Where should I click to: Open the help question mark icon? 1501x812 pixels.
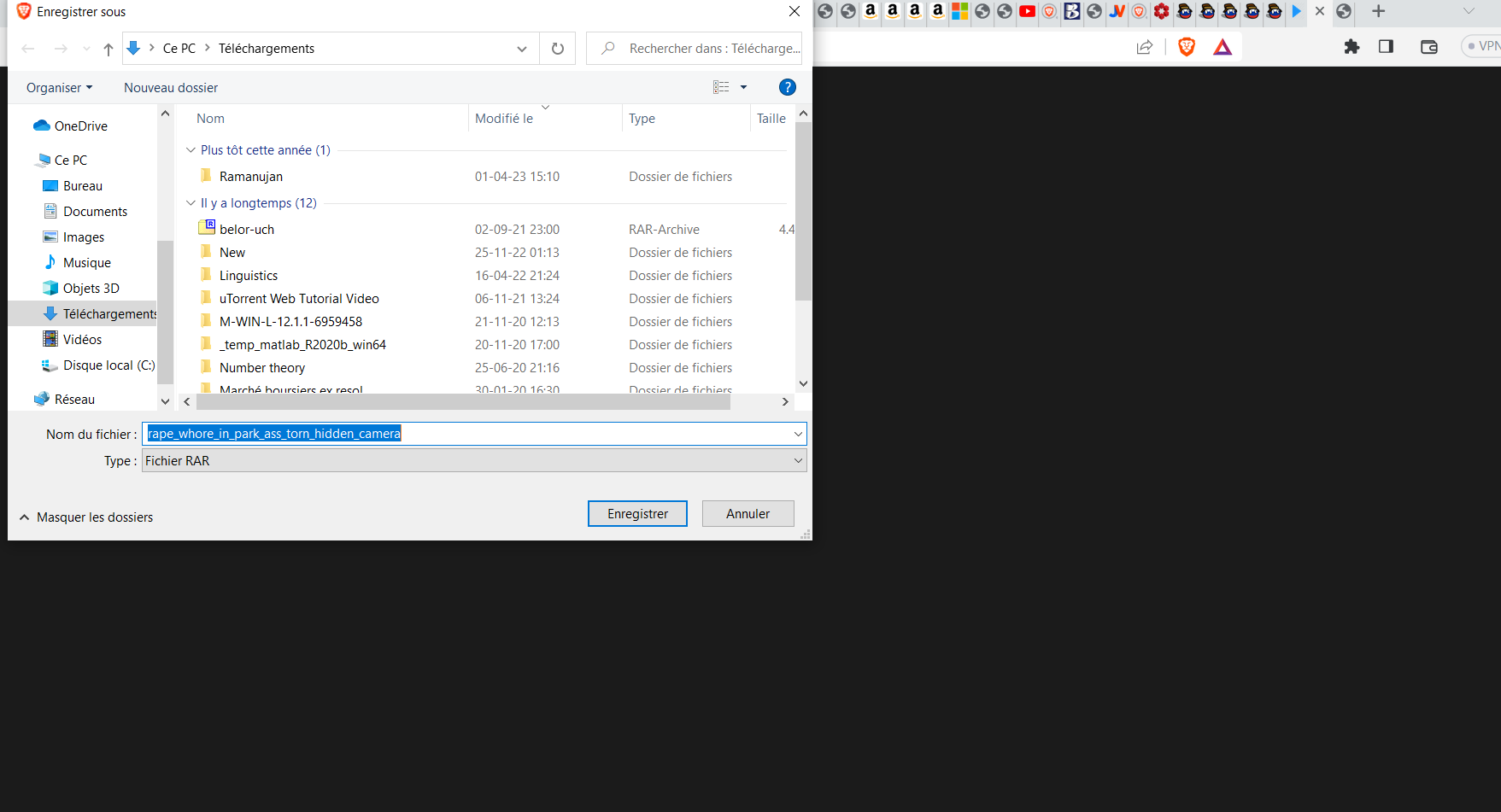(x=787, y=87)
